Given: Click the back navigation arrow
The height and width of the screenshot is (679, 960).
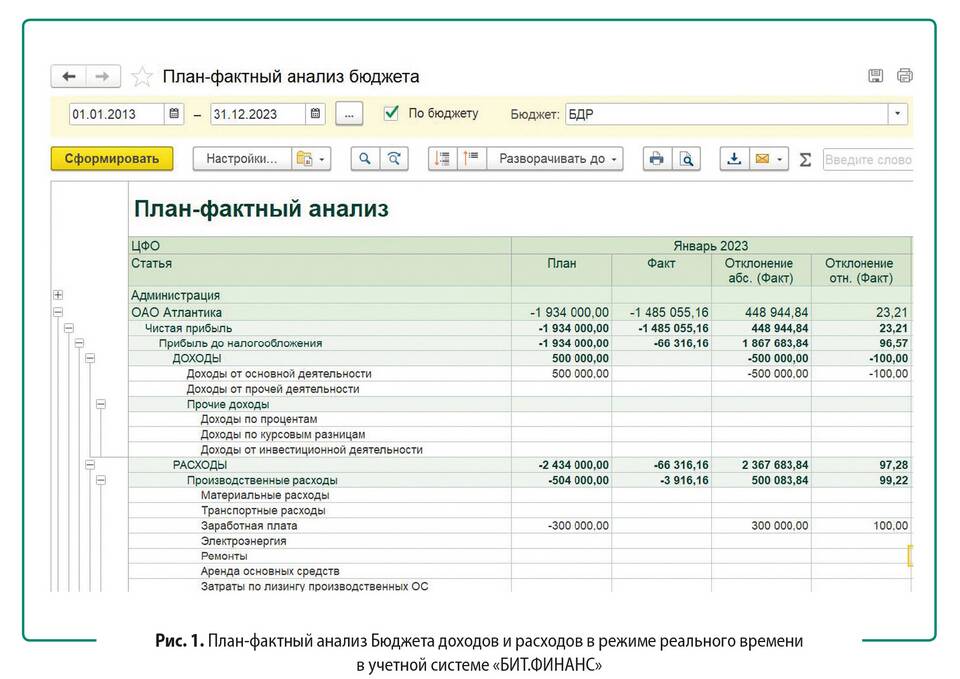Looking at the screenshot, I should 68,77.
